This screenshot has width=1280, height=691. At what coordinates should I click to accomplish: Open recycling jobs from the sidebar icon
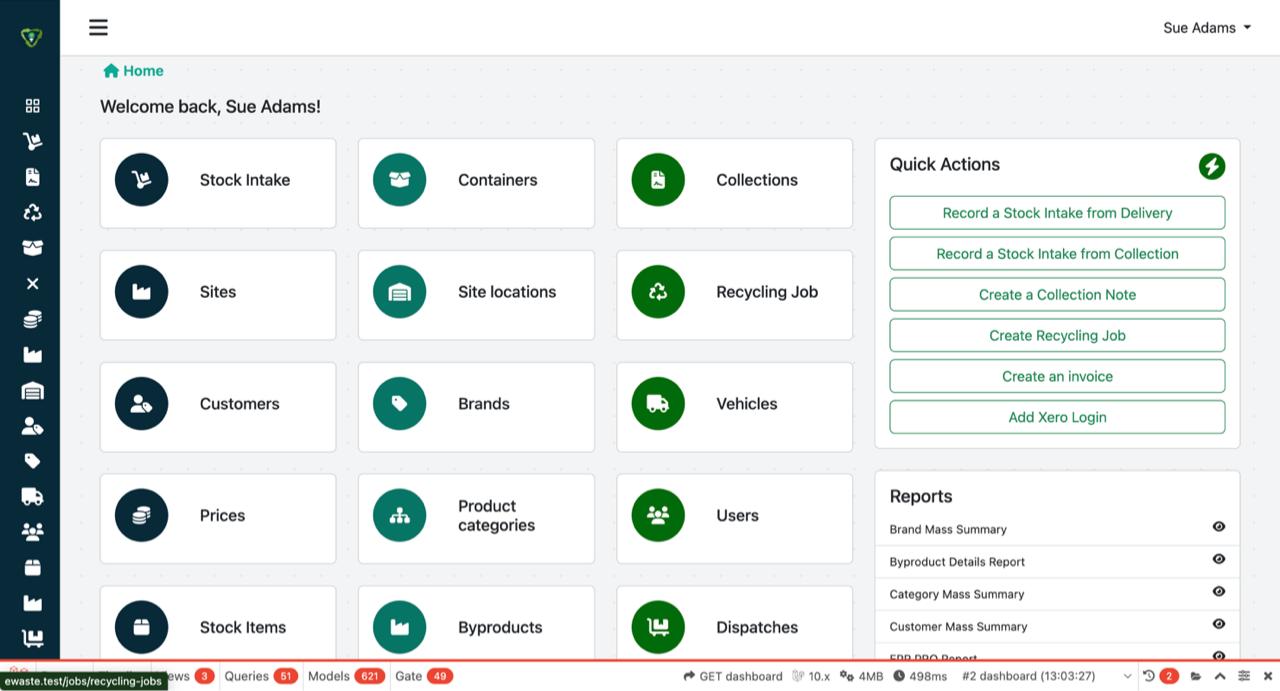(x=32, y=213)
